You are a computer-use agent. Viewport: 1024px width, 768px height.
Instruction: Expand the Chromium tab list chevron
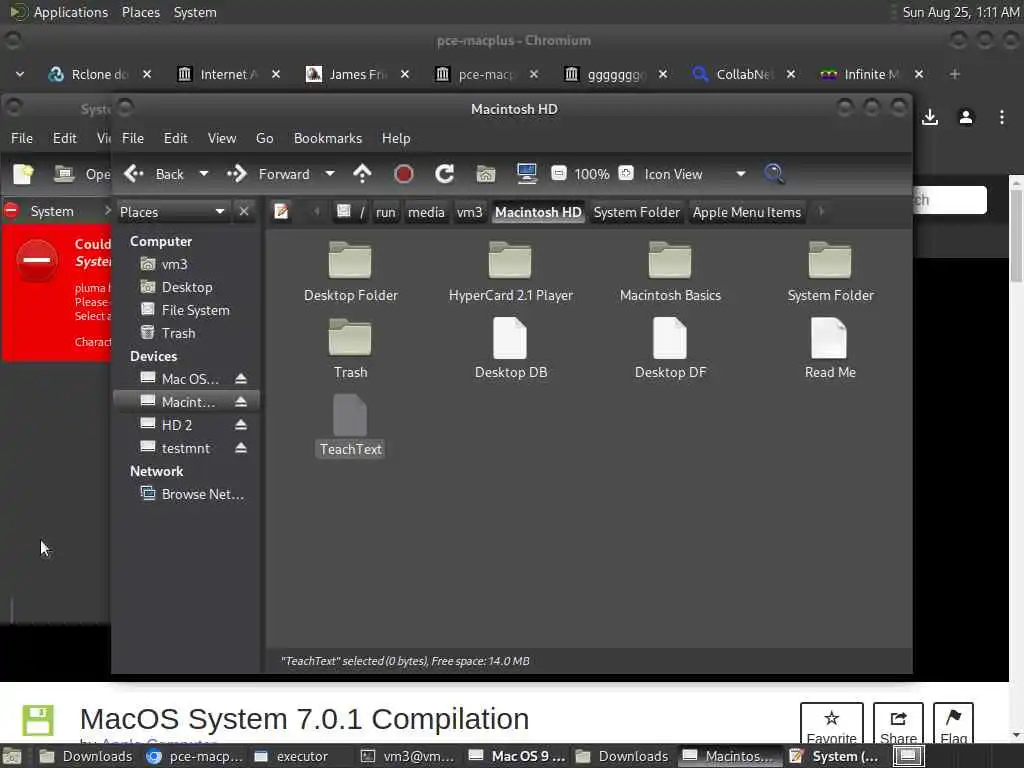click(x=20, y=74)
